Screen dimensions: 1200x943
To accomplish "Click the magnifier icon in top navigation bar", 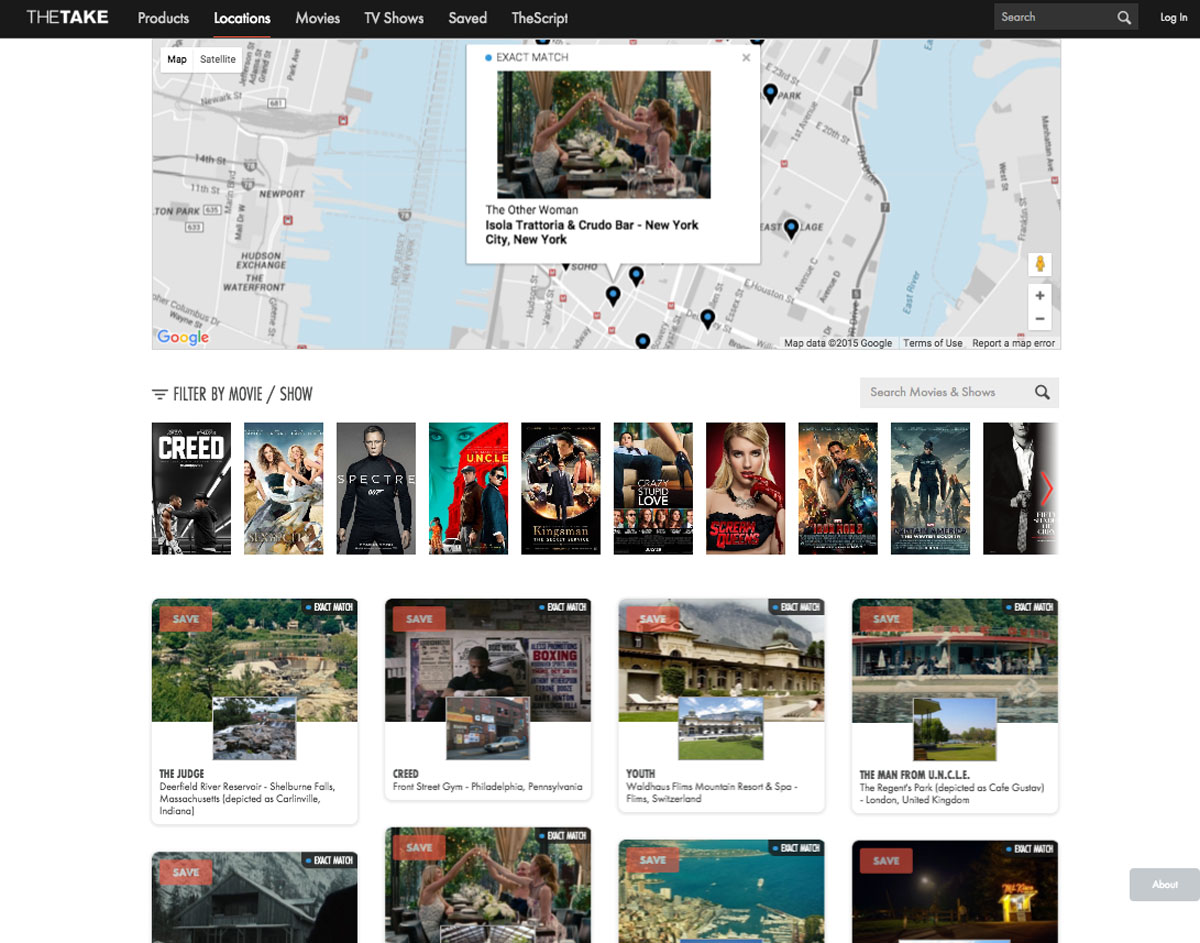I will 1125,17.
